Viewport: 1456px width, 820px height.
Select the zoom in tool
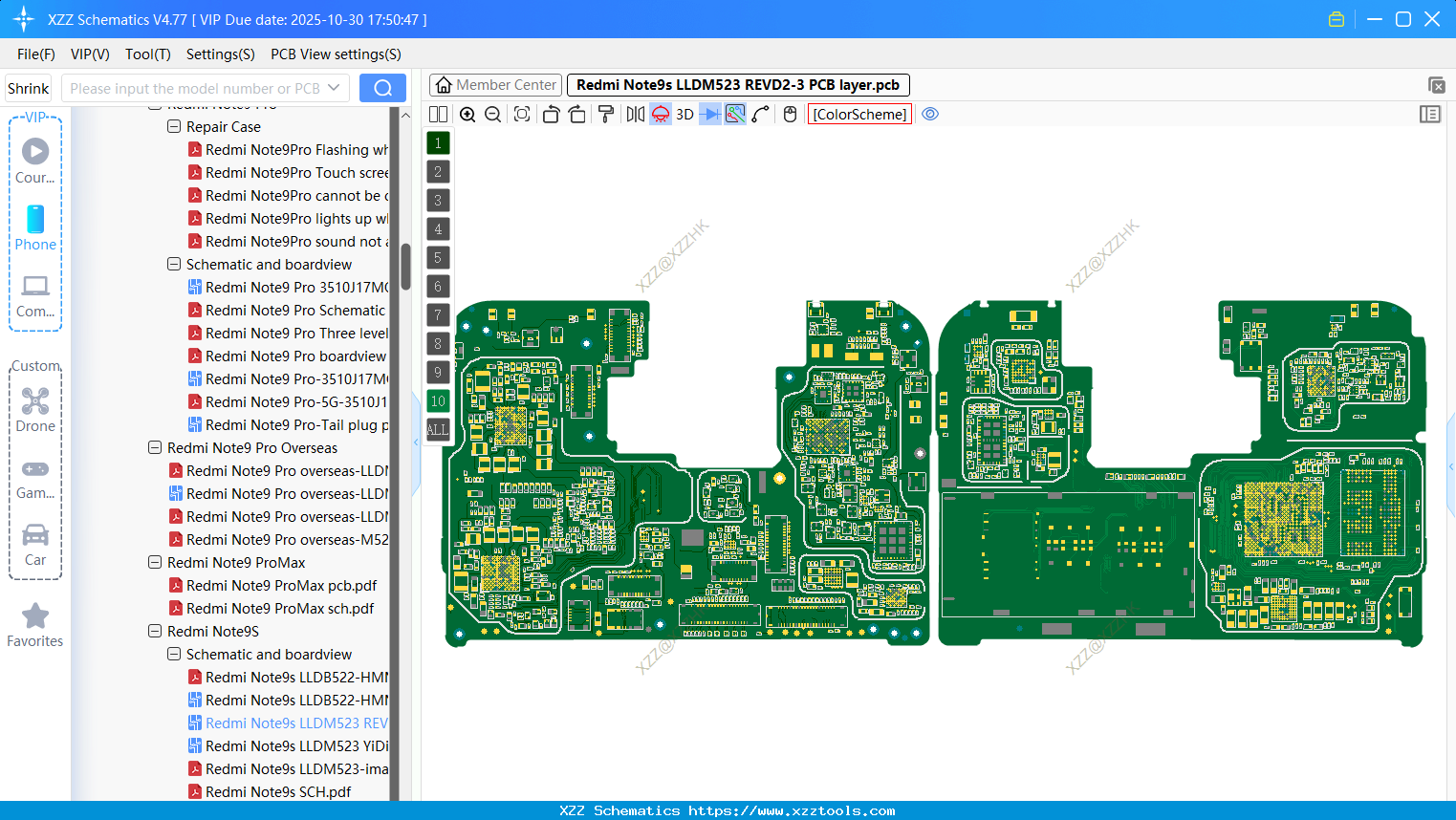467,114
